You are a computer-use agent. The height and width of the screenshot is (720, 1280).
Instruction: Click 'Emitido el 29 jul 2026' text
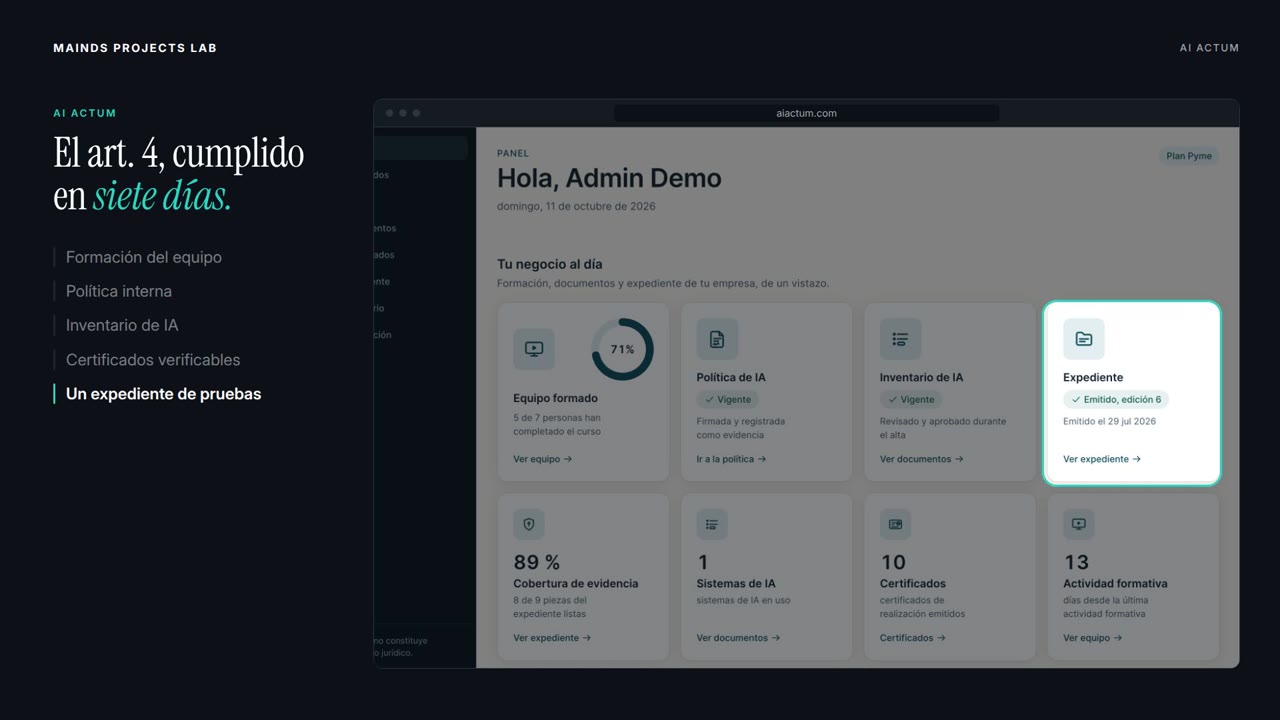point(1109,421)
